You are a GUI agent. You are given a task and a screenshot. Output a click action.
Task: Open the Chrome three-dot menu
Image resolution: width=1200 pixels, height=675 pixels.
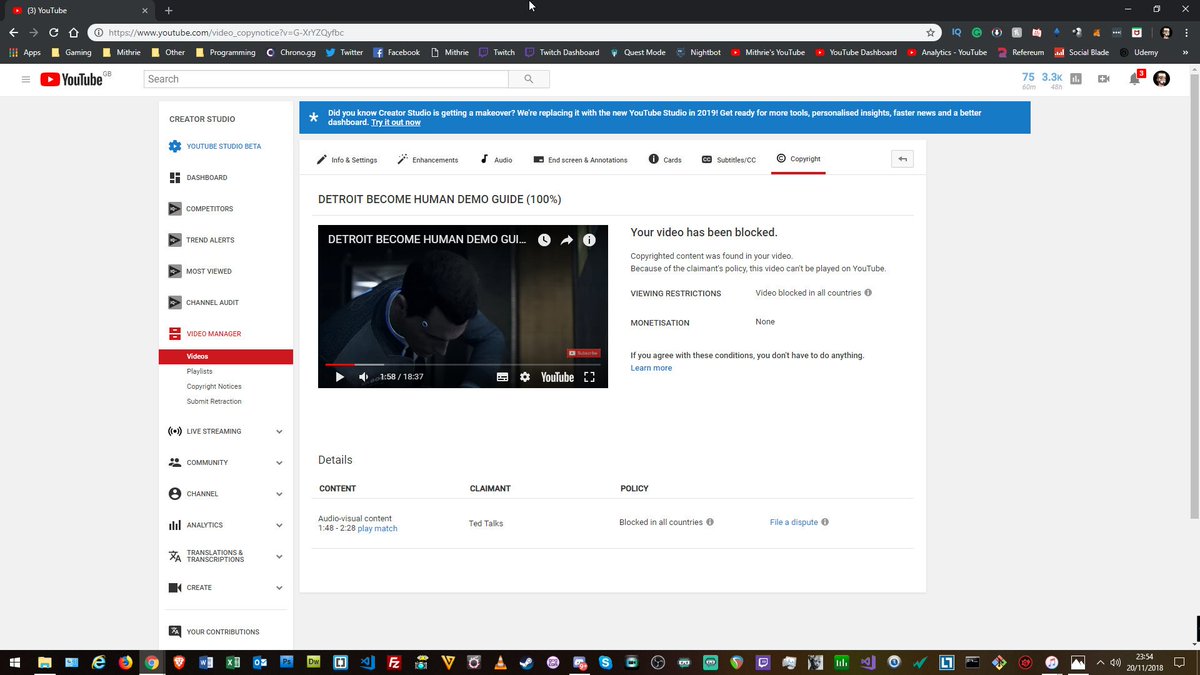tap(1189, 32)
